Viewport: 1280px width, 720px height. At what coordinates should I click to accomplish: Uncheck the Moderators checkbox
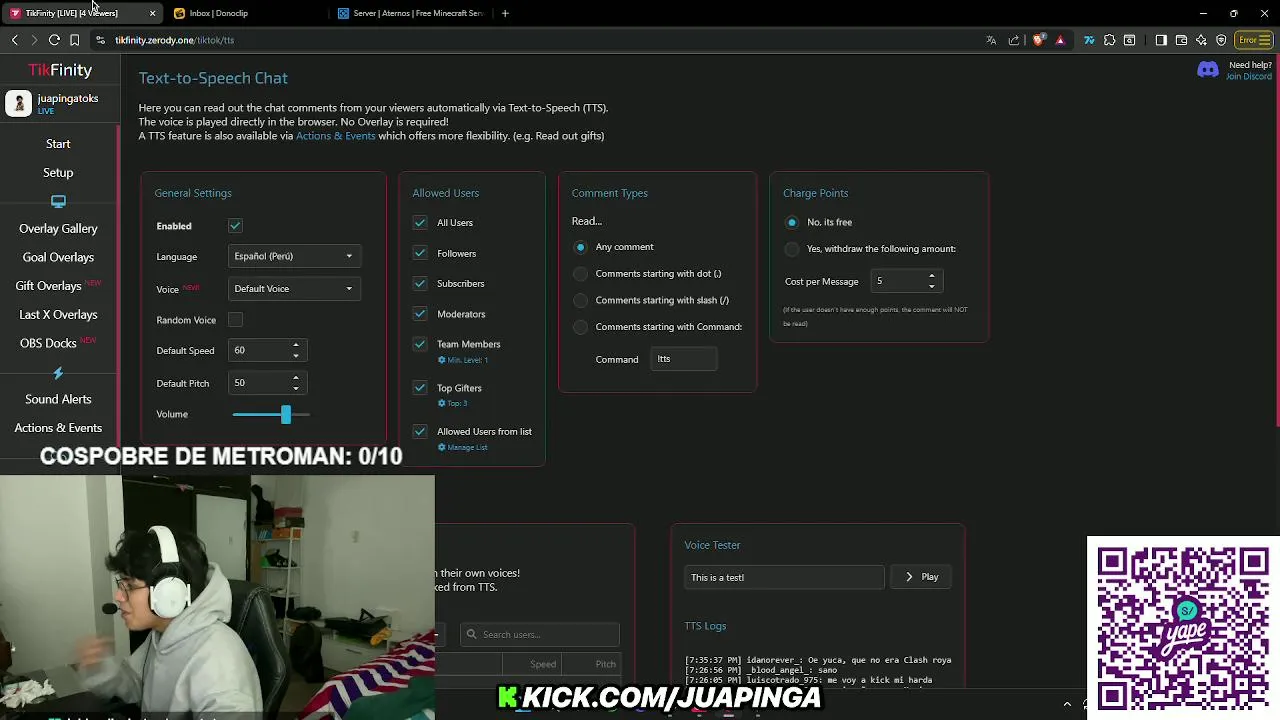[x=420, y=314]
